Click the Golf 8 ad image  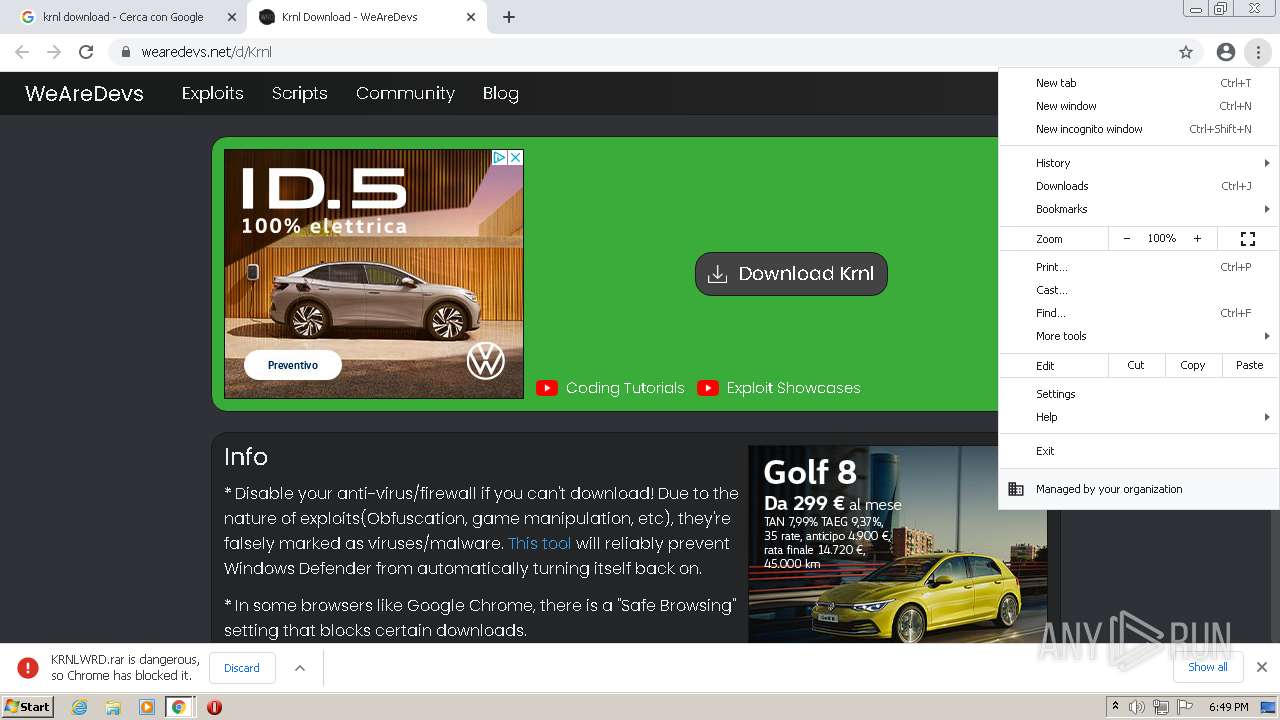click(897, 544)
